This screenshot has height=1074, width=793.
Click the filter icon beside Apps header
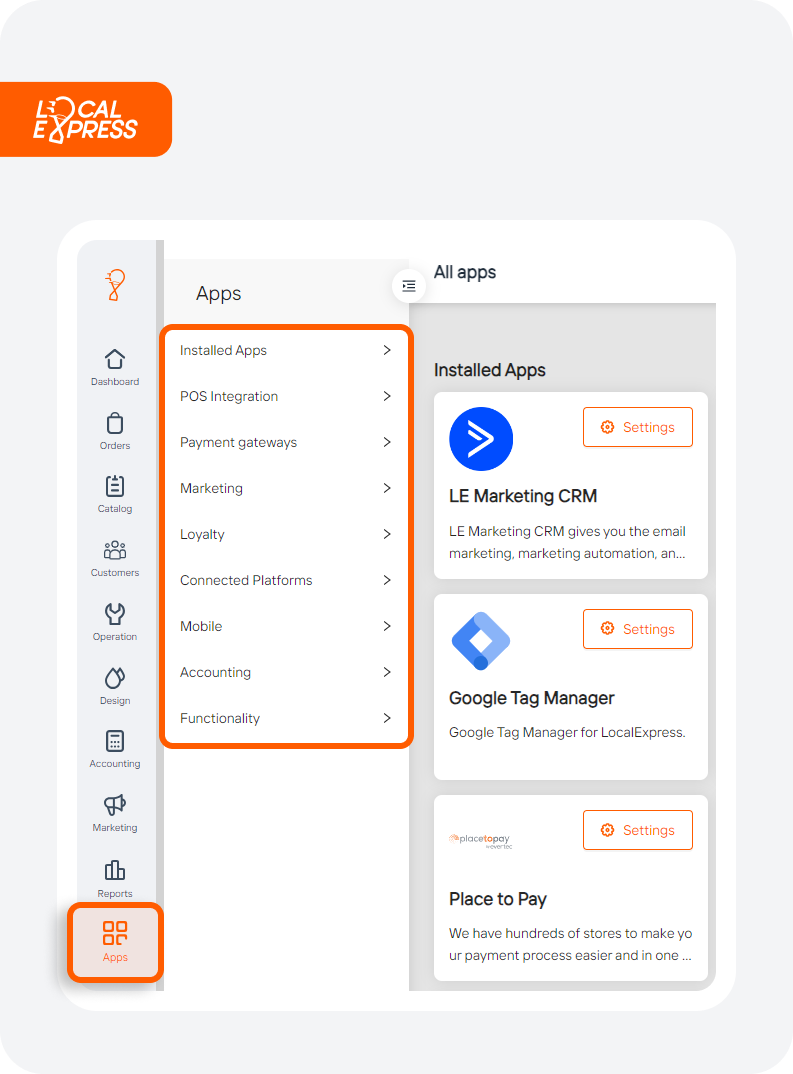coord(408,286)
